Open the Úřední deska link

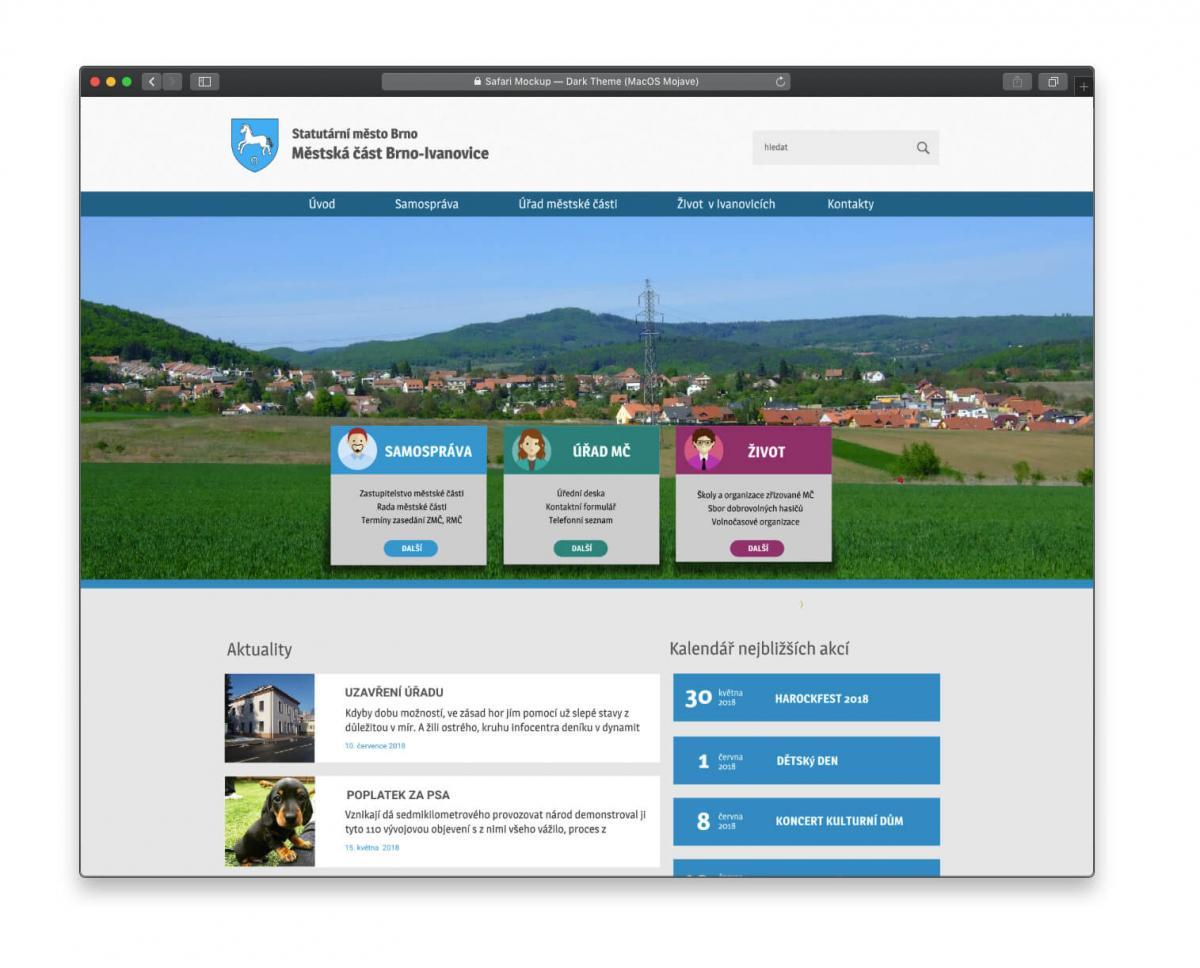pos(580,493)
